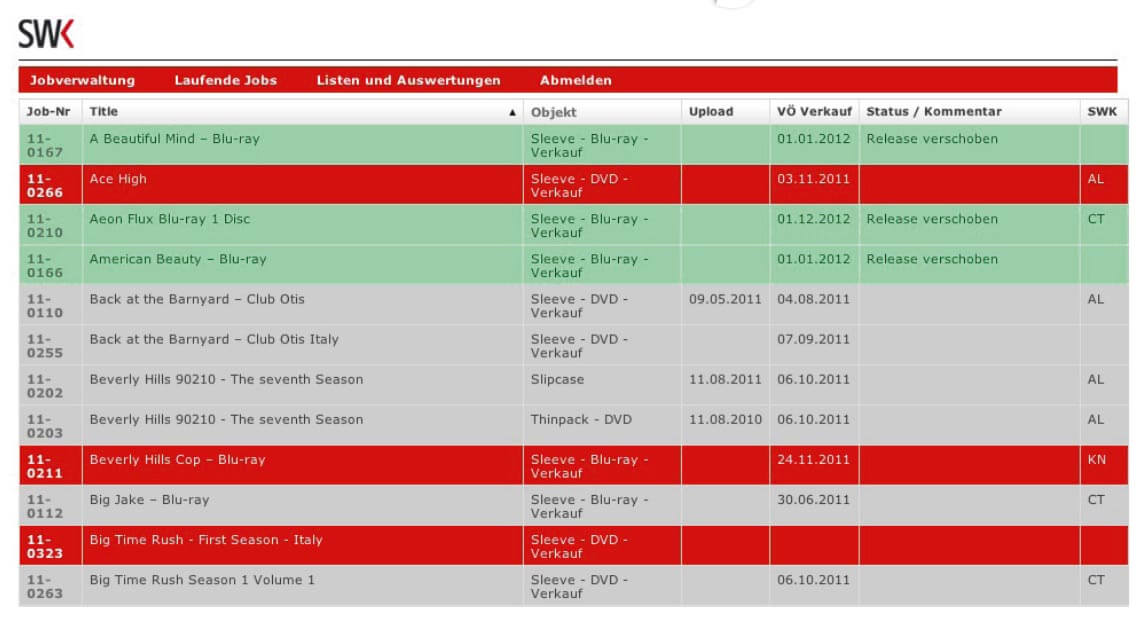Viewport: 1143px width, 627px height.
Task: Open the Jobverwaltung menu
Action: (82, 80)
